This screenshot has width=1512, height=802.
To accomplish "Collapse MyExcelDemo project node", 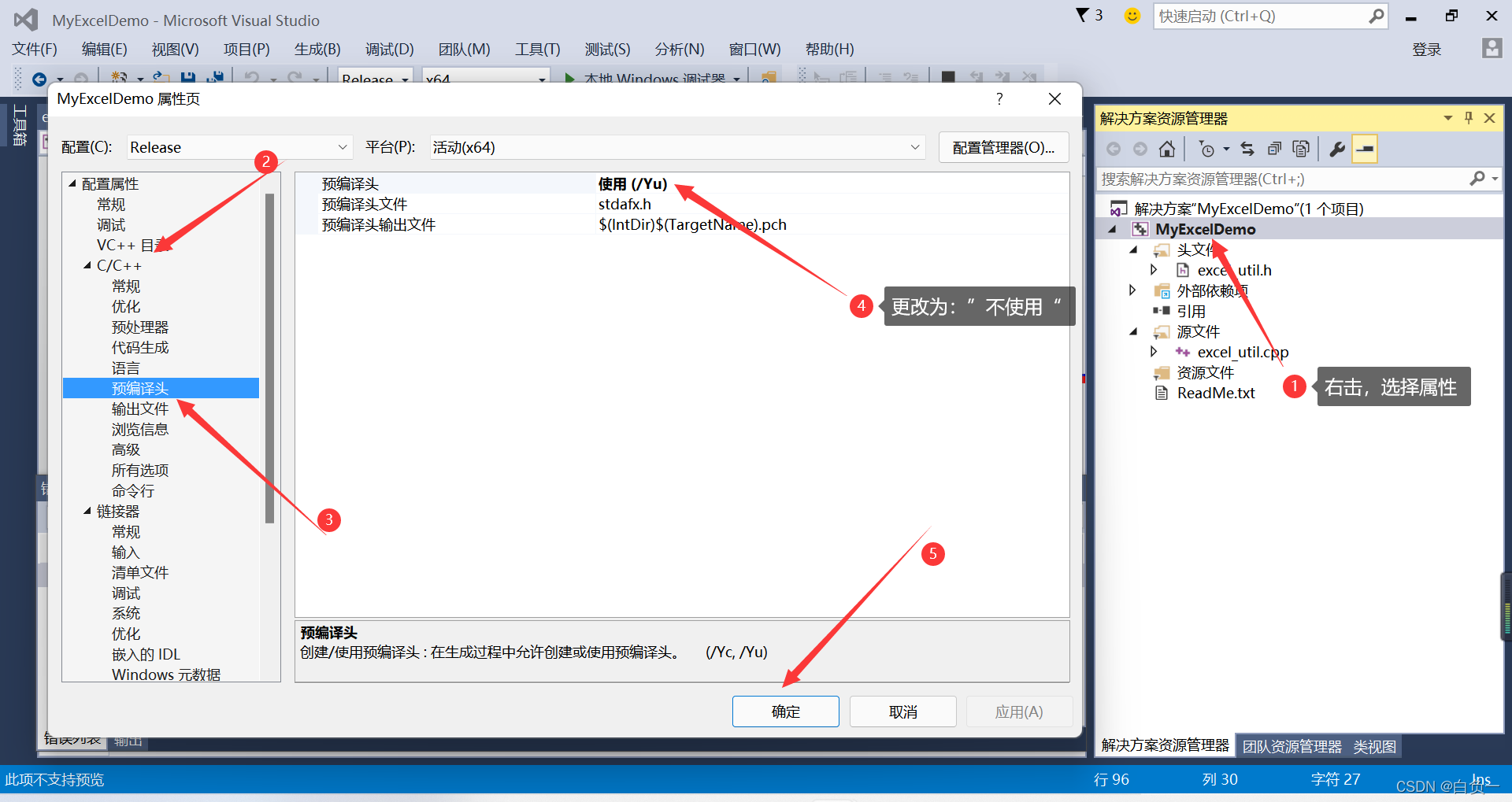I will tap(1112, 229).
